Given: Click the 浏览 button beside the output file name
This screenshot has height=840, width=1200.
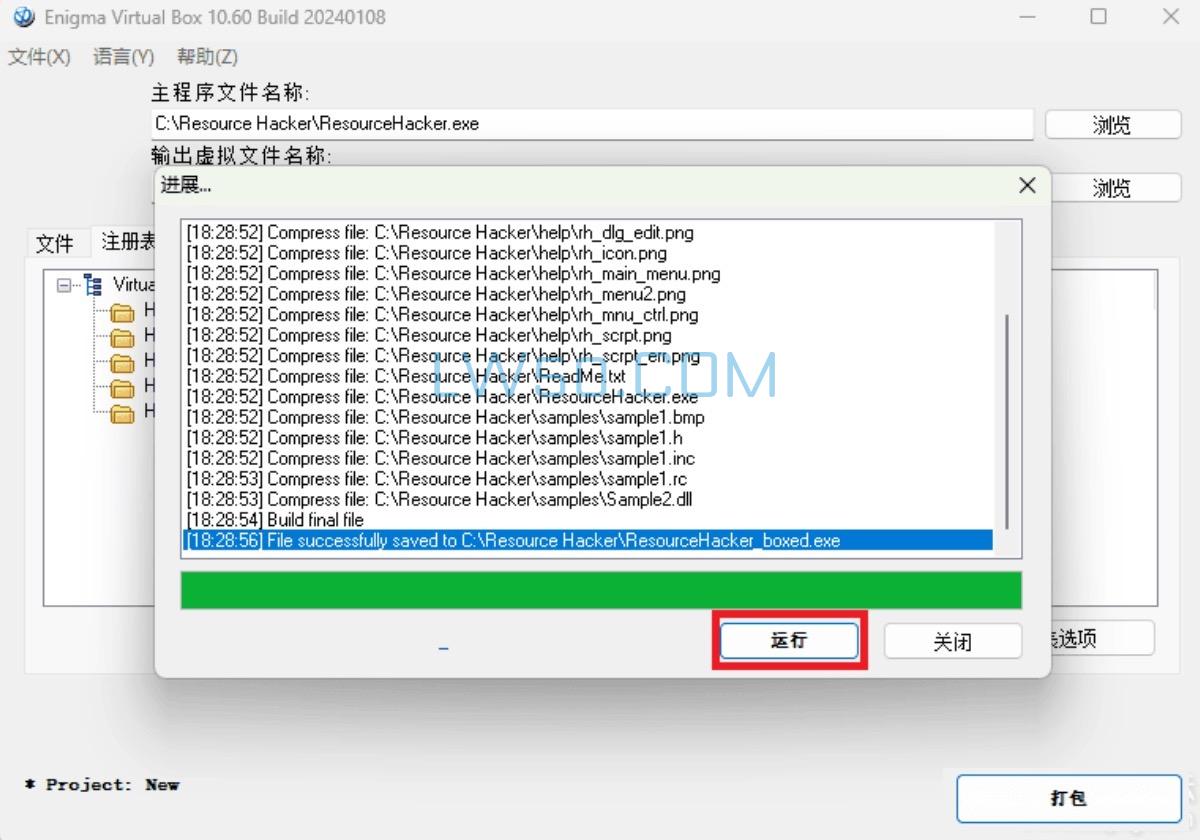Looking at the screenshot, I should point(1112,187).
